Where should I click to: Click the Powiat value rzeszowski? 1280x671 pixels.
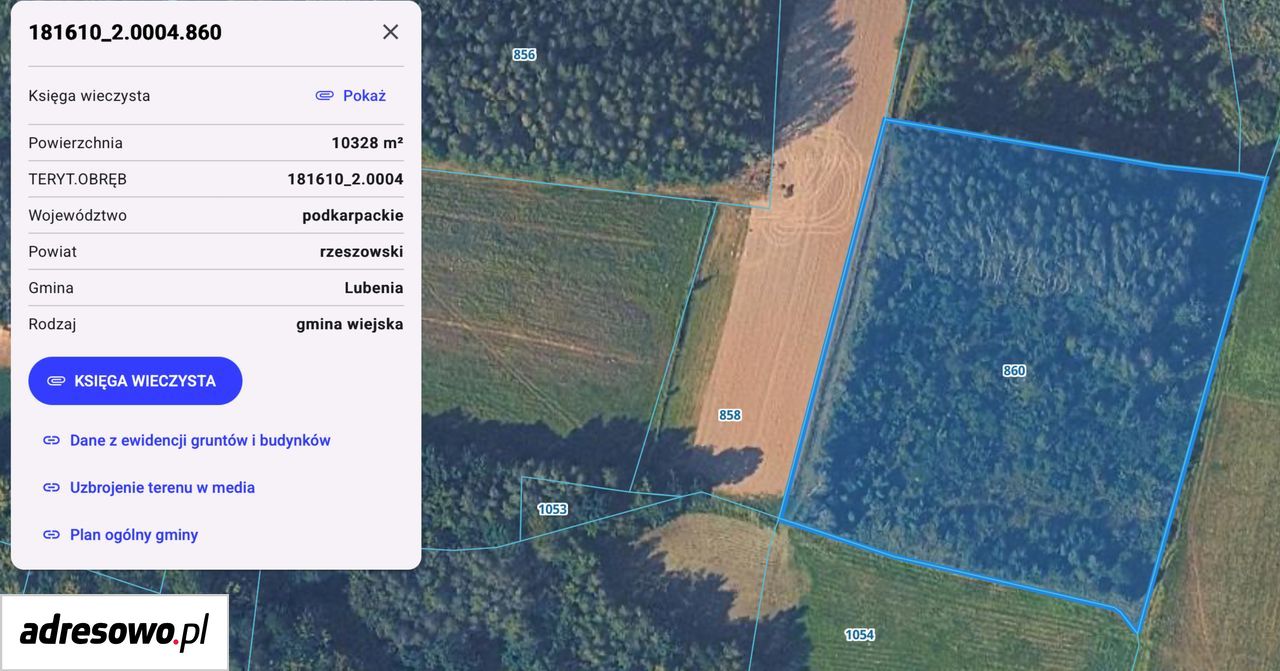click(362, 252)
